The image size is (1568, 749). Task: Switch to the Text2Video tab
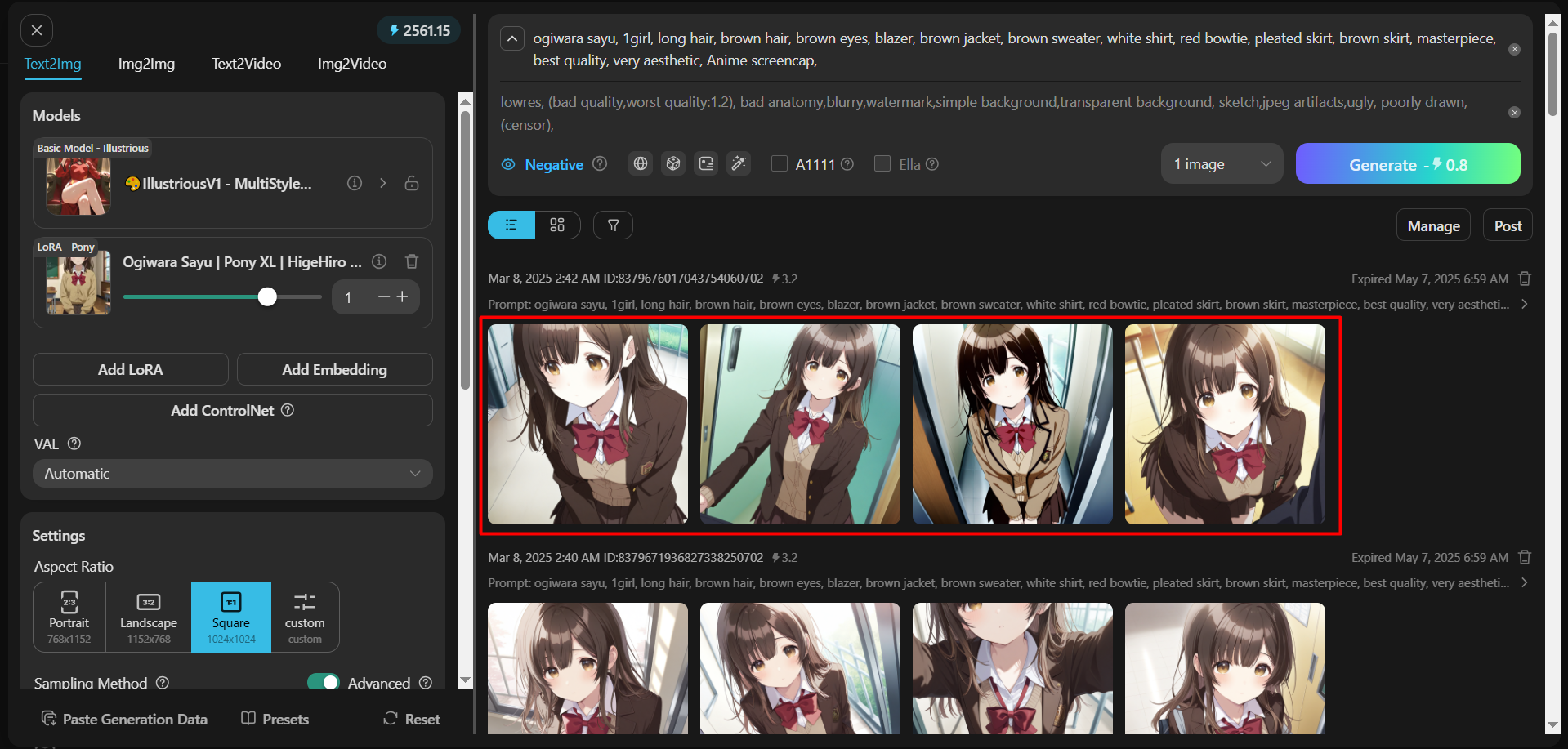click(246, 64)
